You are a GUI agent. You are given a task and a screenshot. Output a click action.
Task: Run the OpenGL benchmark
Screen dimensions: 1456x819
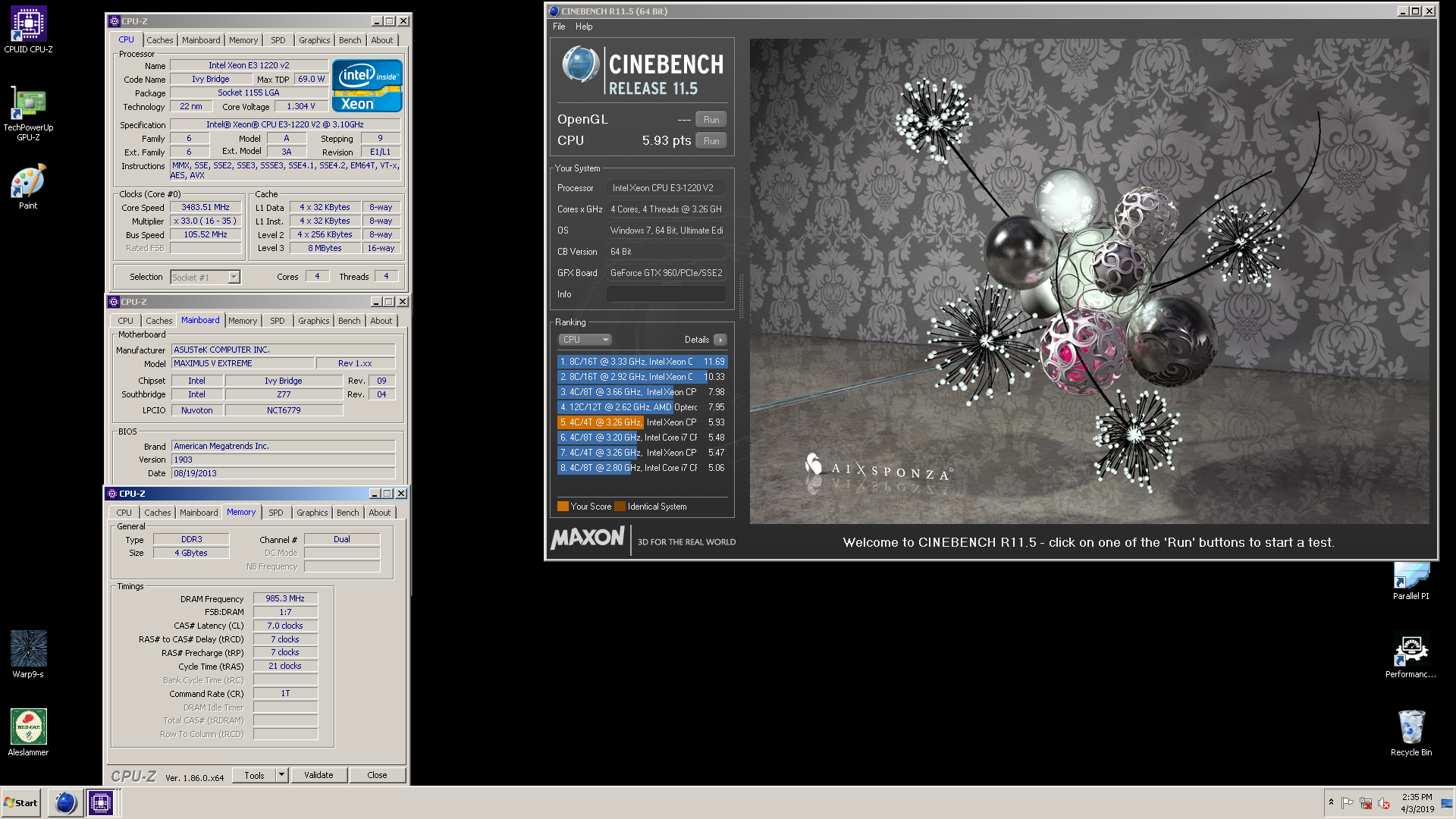(711, 119)
